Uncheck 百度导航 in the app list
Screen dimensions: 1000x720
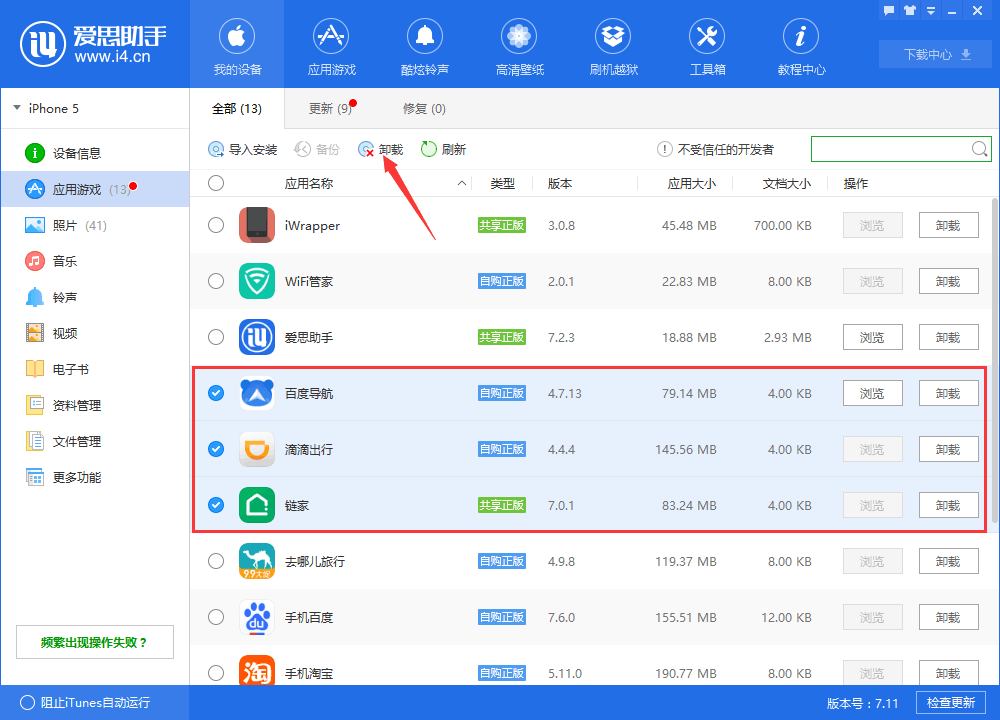216,393
